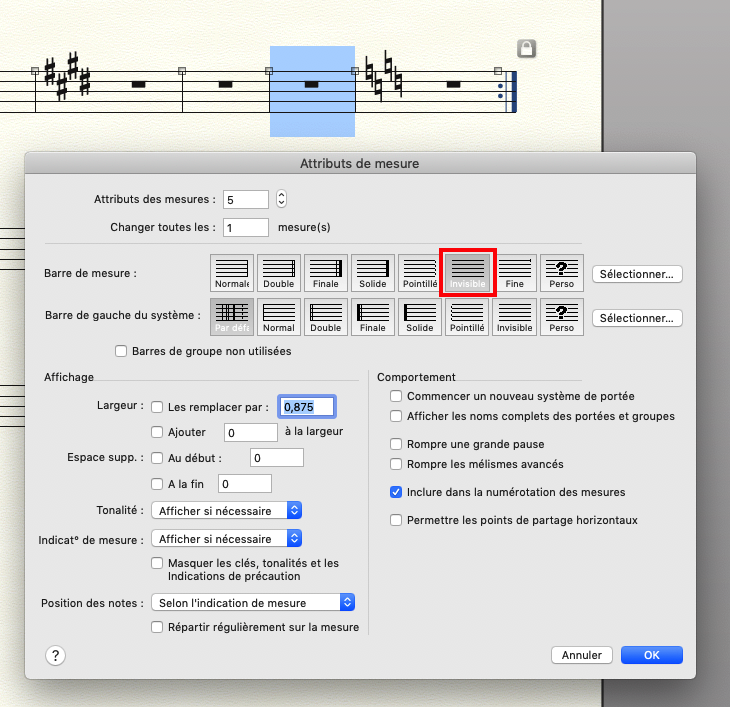Click the lock icon above the staff
The image size is (730, 707).
(x=526, y=49)
